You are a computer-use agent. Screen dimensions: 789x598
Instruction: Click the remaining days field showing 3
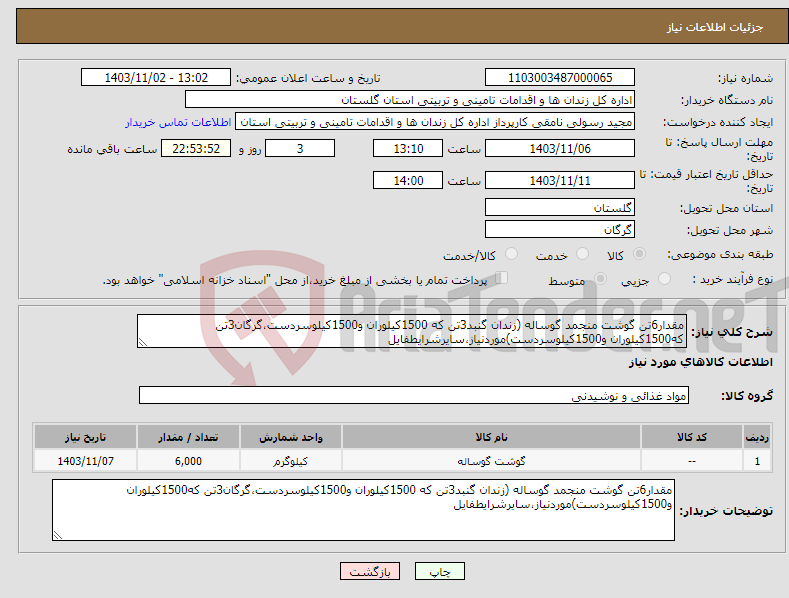300,149
